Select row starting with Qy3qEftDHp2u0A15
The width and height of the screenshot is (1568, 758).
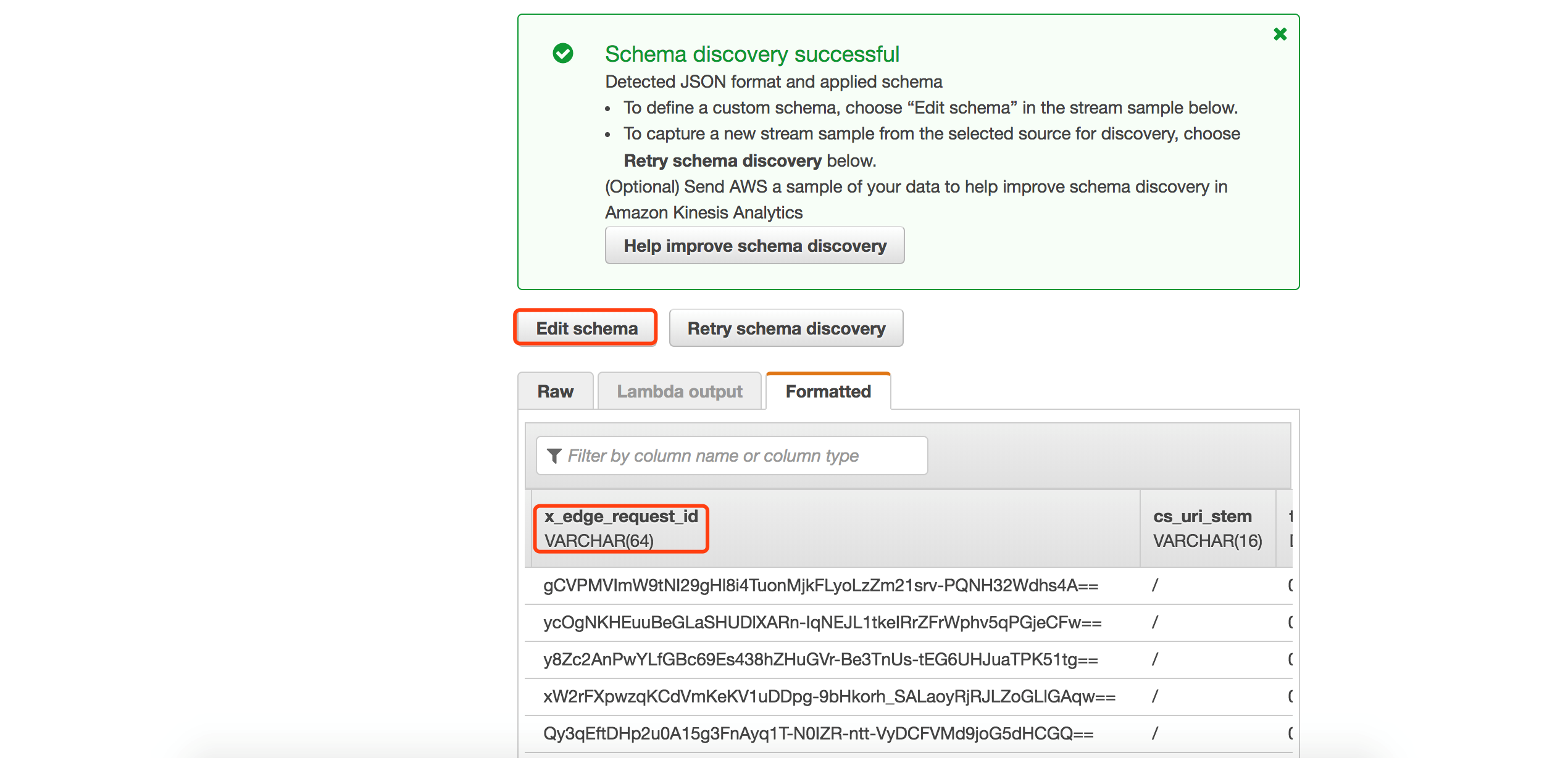click(x=818, y=733)
